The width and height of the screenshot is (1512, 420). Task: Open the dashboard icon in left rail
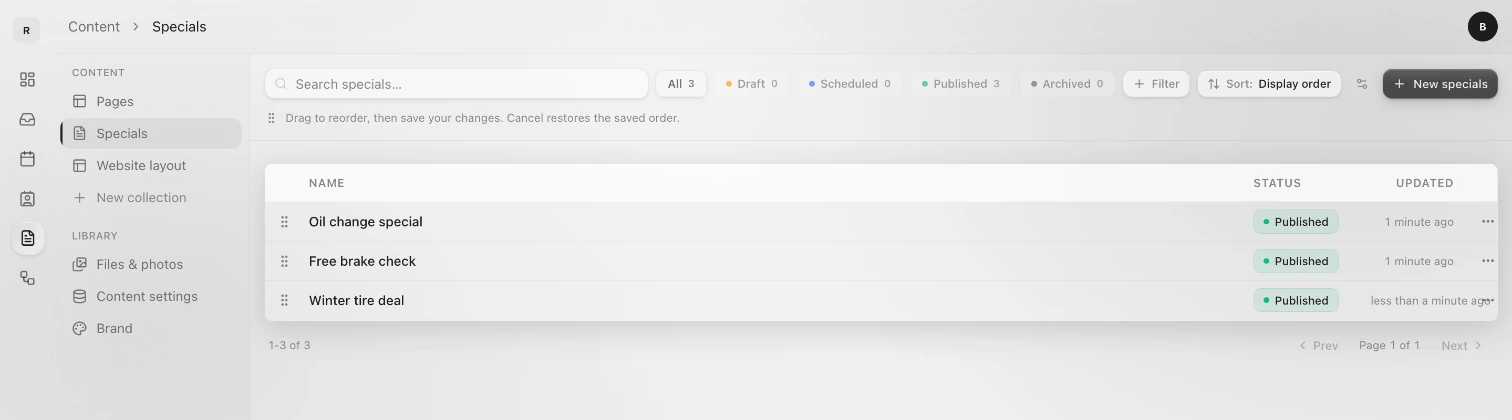click(27, 79)
